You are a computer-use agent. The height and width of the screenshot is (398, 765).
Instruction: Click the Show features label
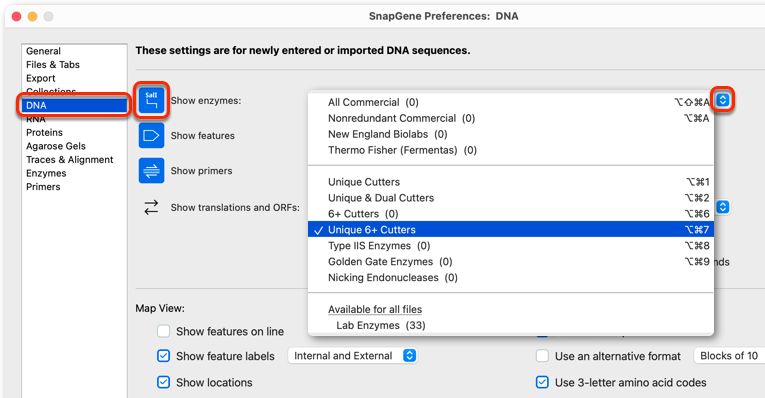(202, 136)
